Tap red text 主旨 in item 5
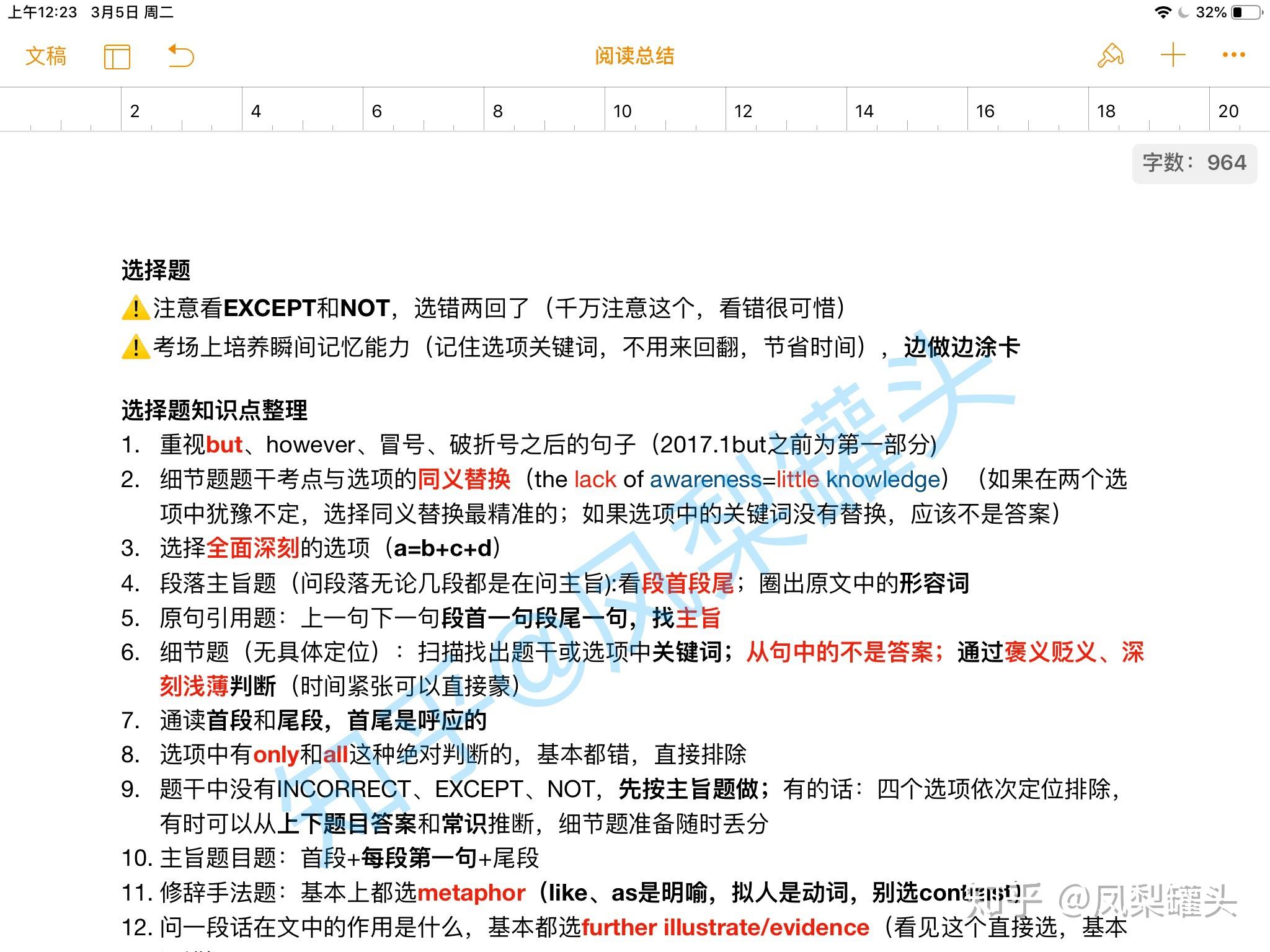 pos(698,618)
